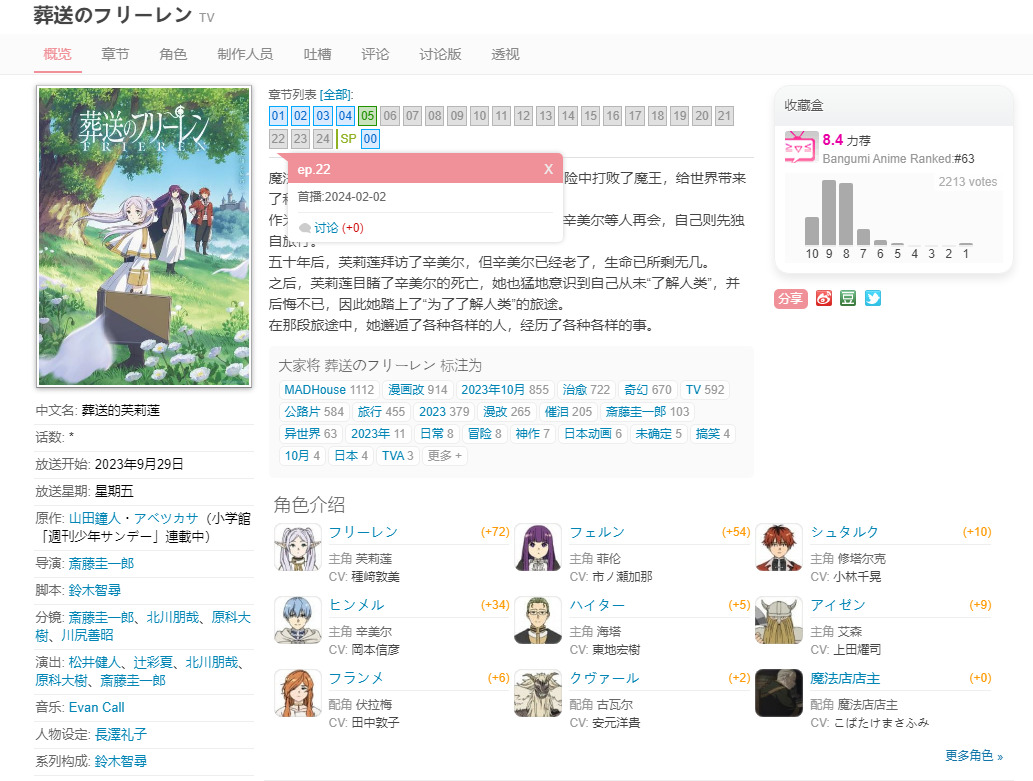
Task: Select episode 05 box
Action: (x=368, y=116)
